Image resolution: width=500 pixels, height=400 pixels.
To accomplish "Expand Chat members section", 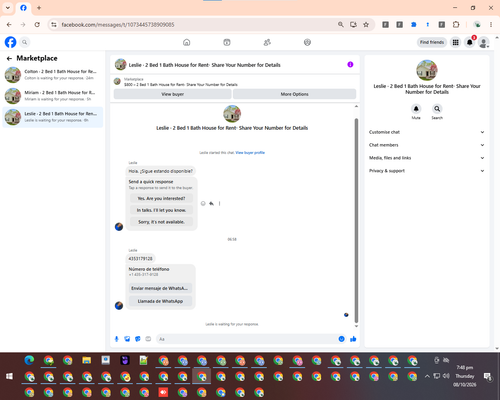I will [427, 145].
